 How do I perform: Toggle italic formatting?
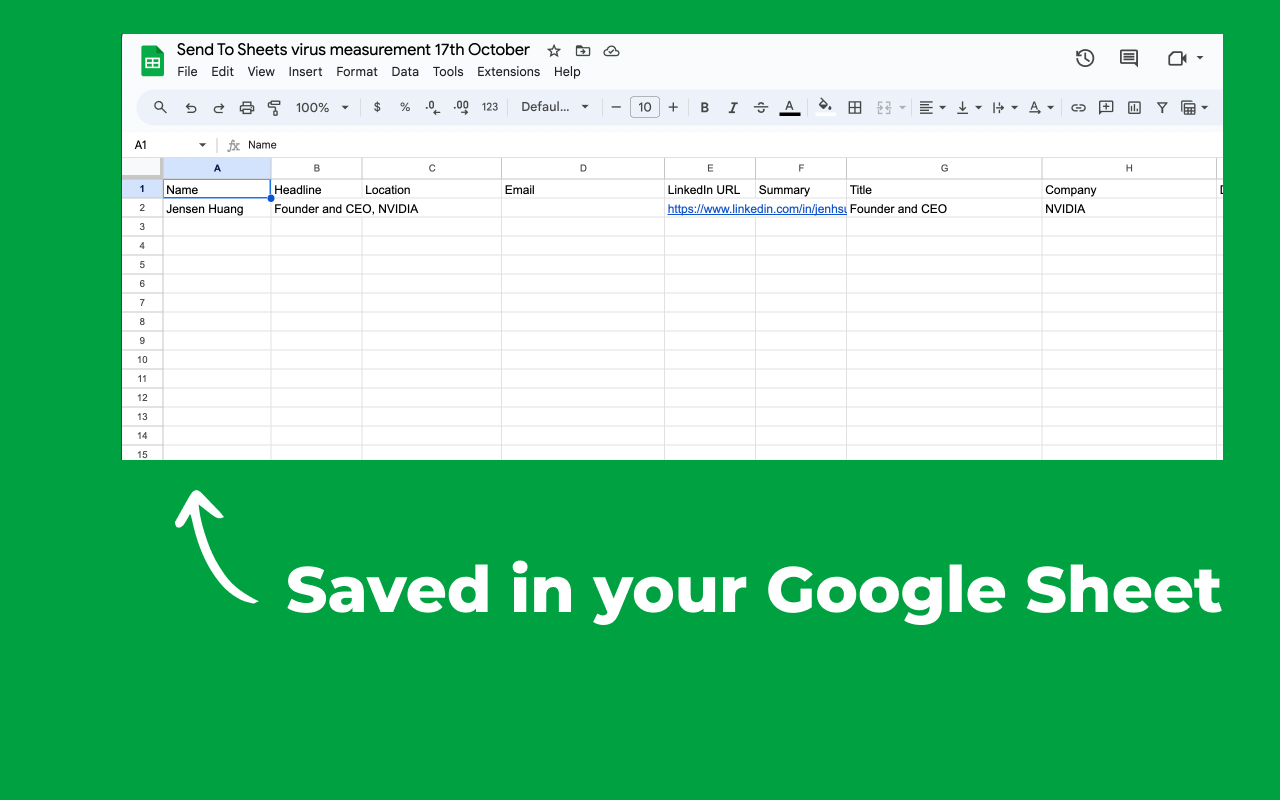pos(733,107)
